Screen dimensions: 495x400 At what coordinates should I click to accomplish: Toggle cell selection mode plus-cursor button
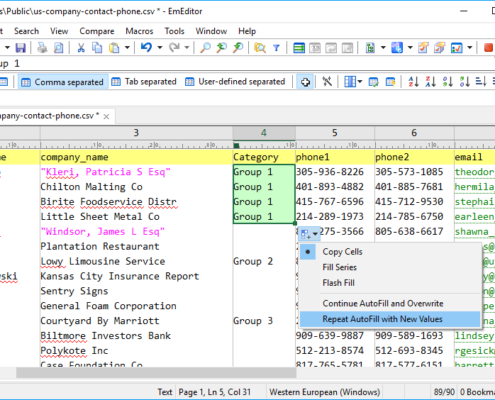tap(305, 82)
